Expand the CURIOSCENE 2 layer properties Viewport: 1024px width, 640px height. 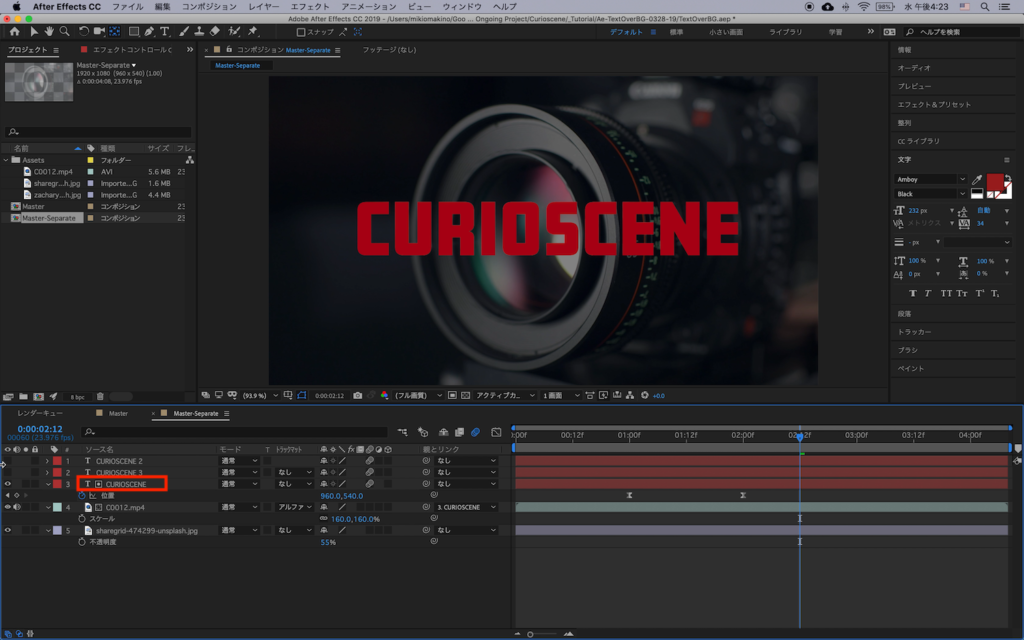46,461
